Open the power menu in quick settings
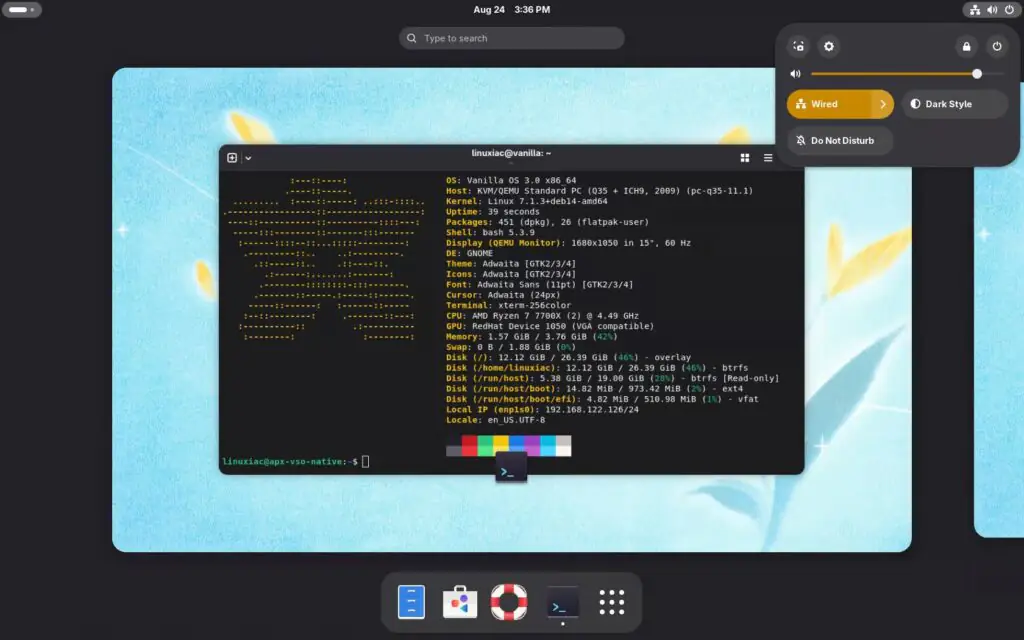1024x640 pixels. coord(997,46)
